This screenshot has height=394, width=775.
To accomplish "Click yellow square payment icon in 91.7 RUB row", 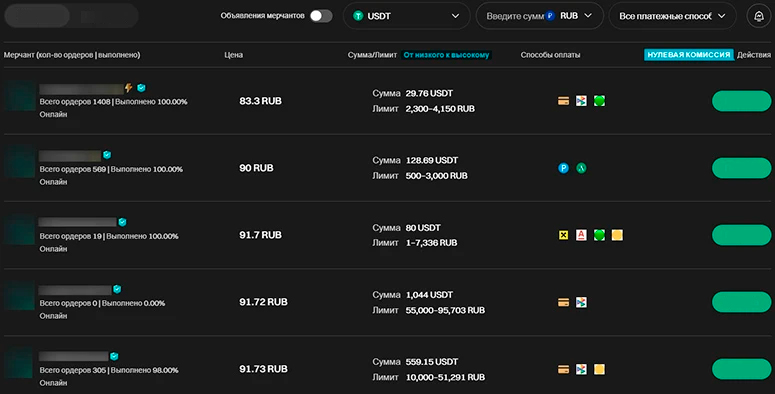I will tap(617, 235).
